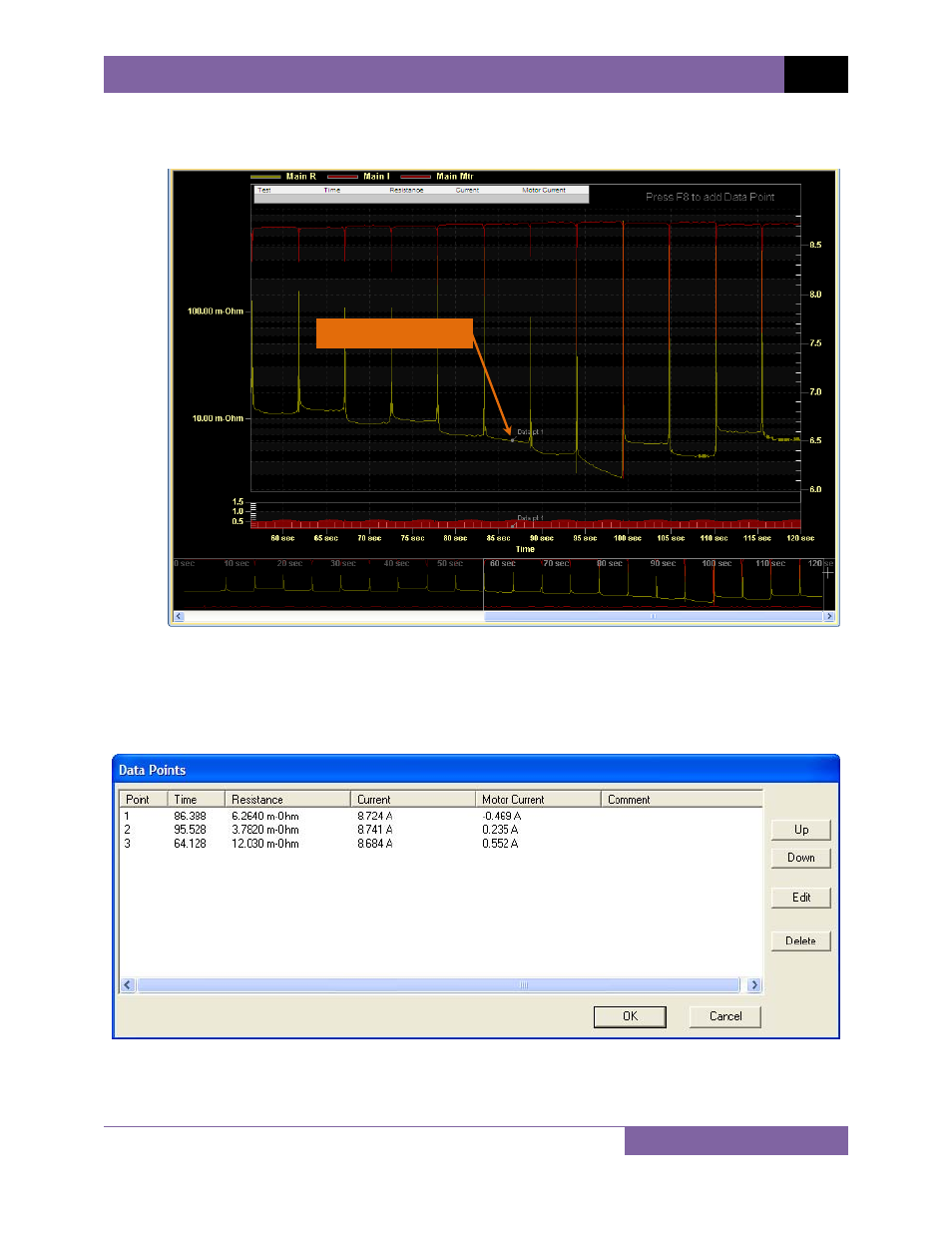The image size is (952, 1233).
Task: Sort by the Time column header
Action: coord(196,800)
